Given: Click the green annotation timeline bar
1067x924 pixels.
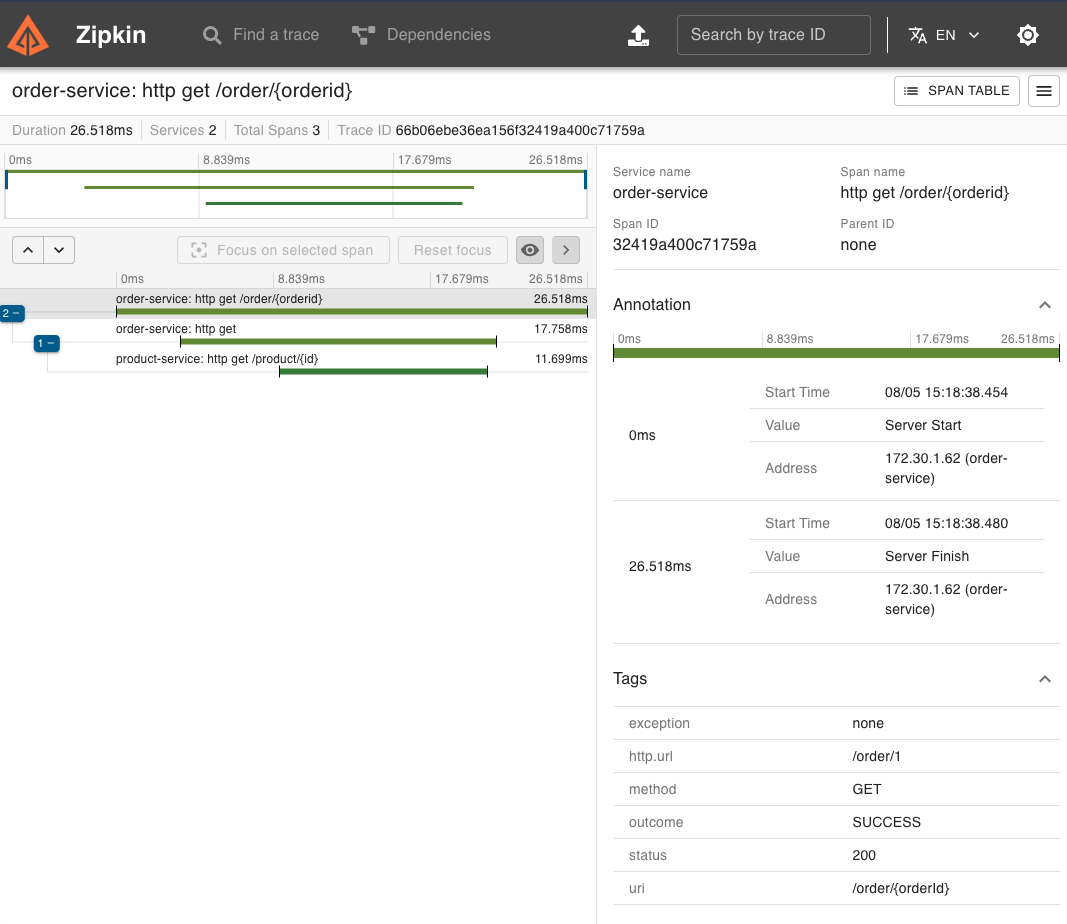Looking at the screenshot, I should 836,353.
